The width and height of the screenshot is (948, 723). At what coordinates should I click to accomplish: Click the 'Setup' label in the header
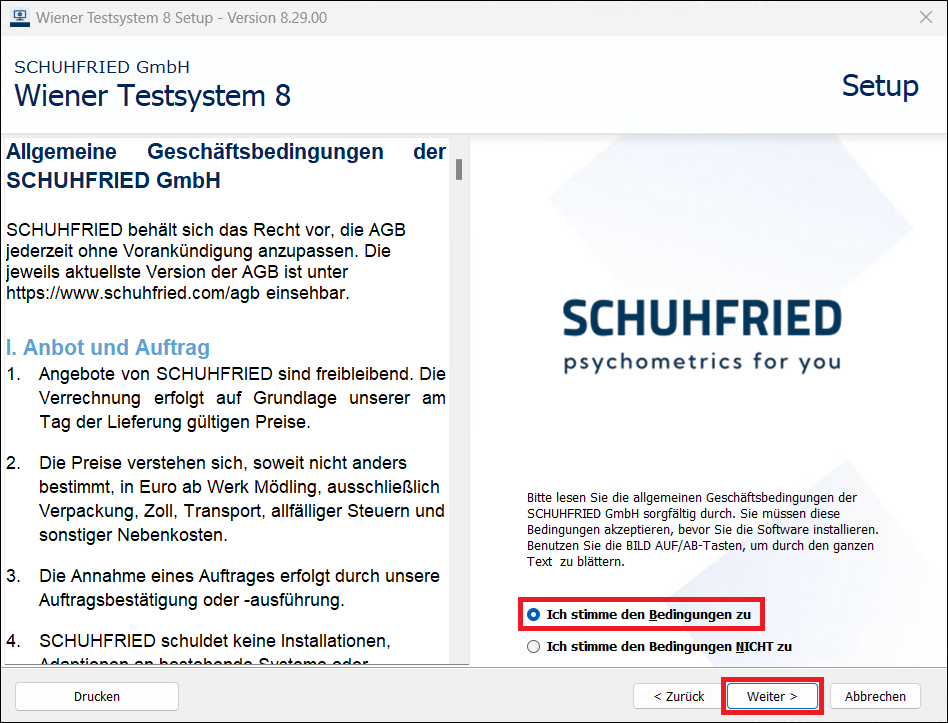880,87
